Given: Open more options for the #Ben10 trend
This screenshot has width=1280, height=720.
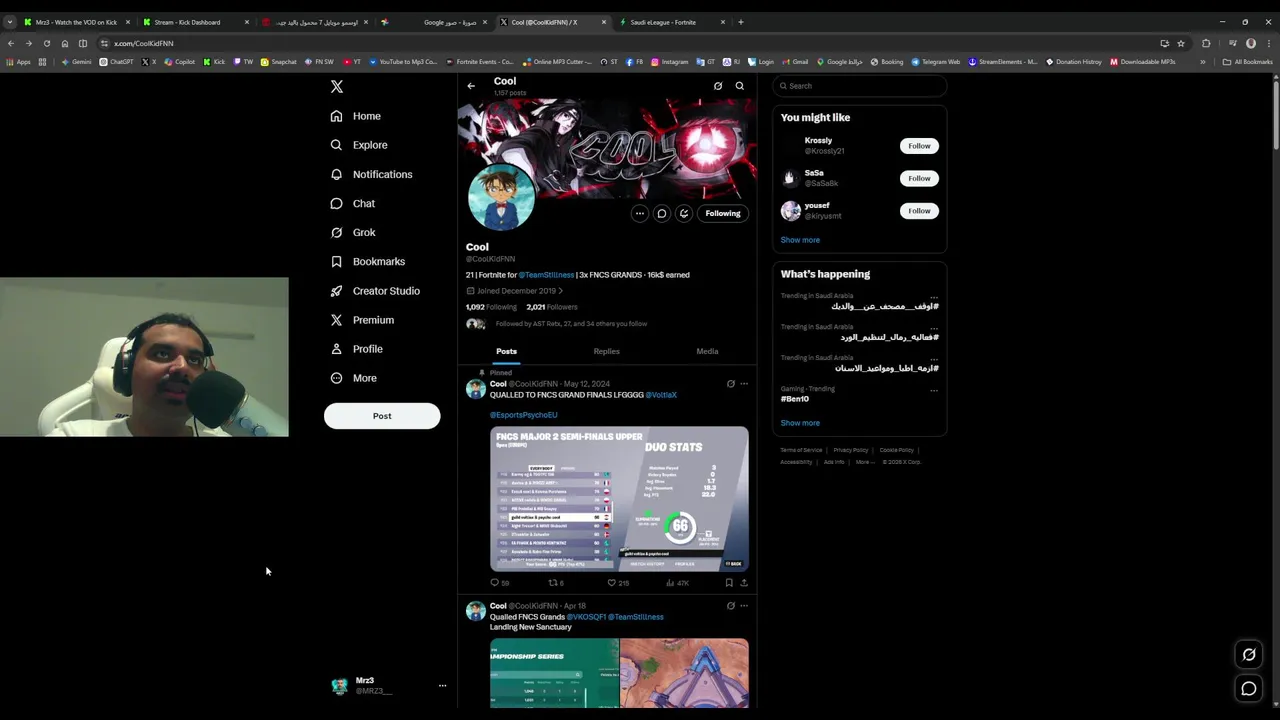Looking at the screenshot, I should (934, 390).
